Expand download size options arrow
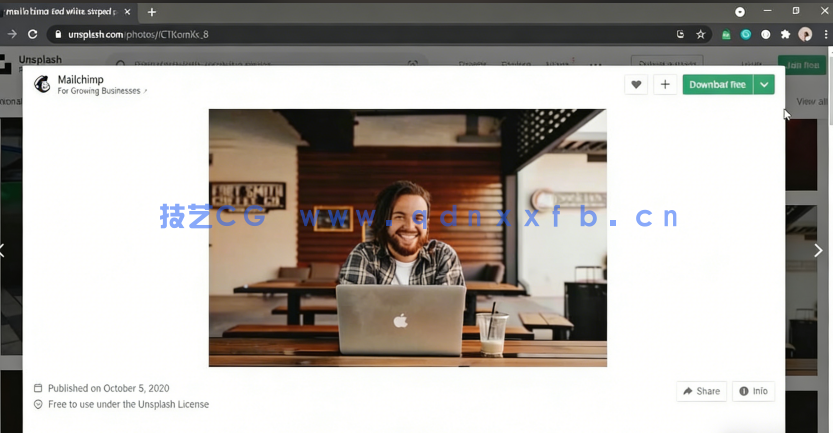Screen dimensions: 833x433 click(x=764, y=85)
